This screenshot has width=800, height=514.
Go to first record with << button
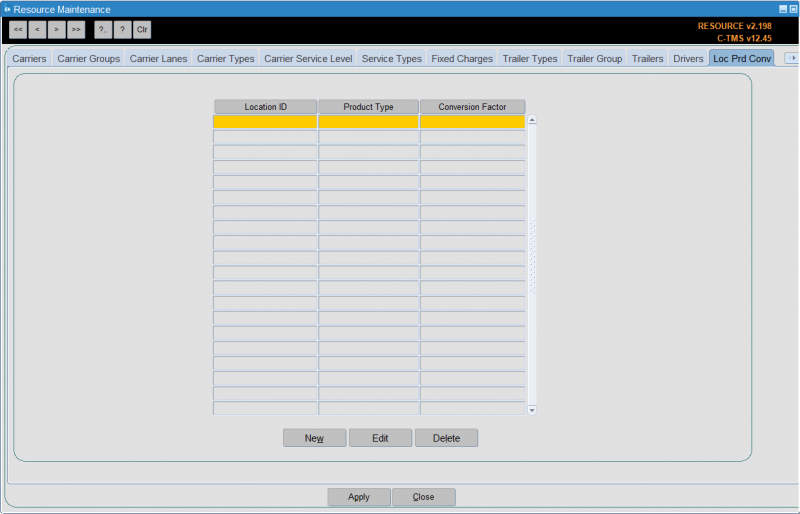click(18, 30)
